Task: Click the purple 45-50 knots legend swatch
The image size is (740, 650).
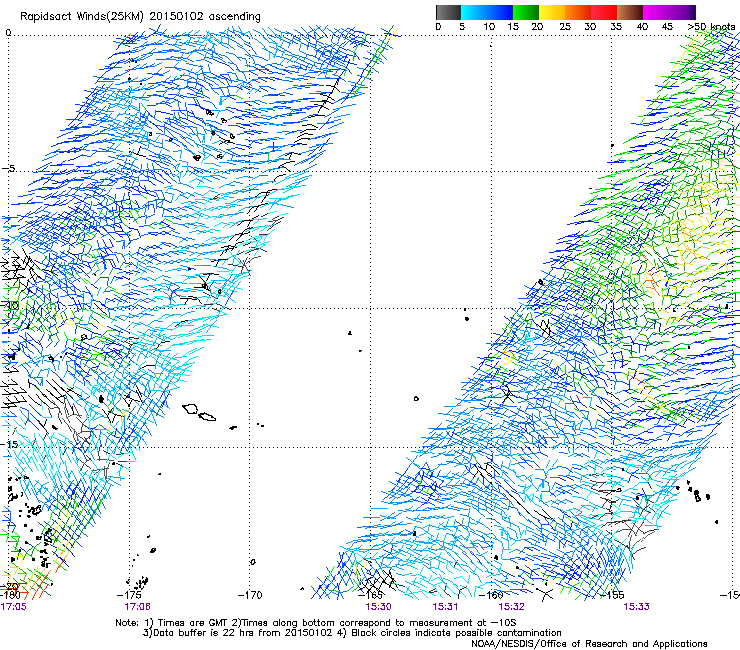Action: pyautogui.click(x=681, y=12)
